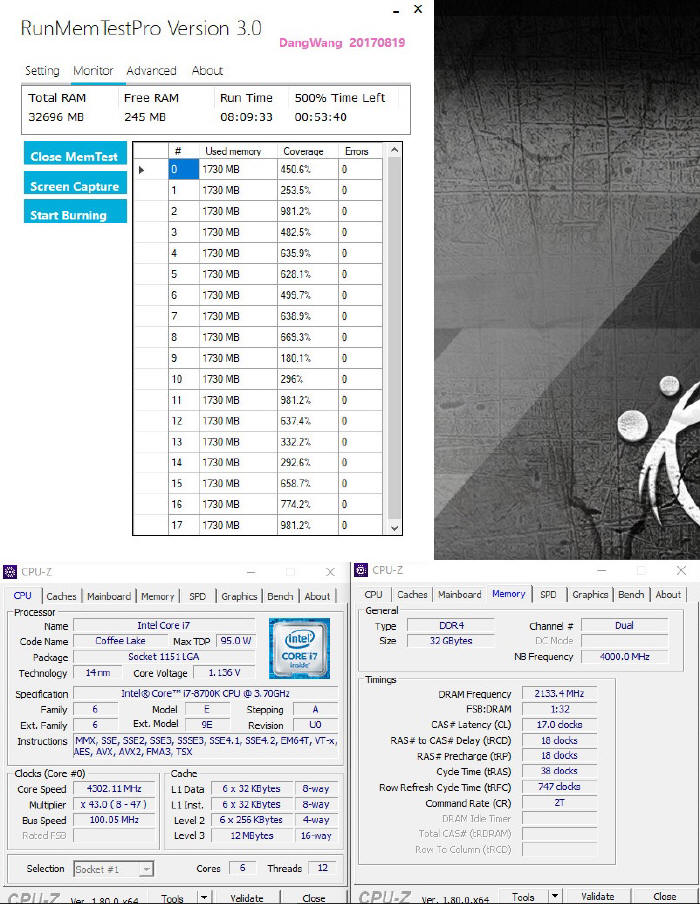This screenshot has width=700, height=904.
Task: Click the CPU-Z app icon in right window title
Action: pos(361,570)
